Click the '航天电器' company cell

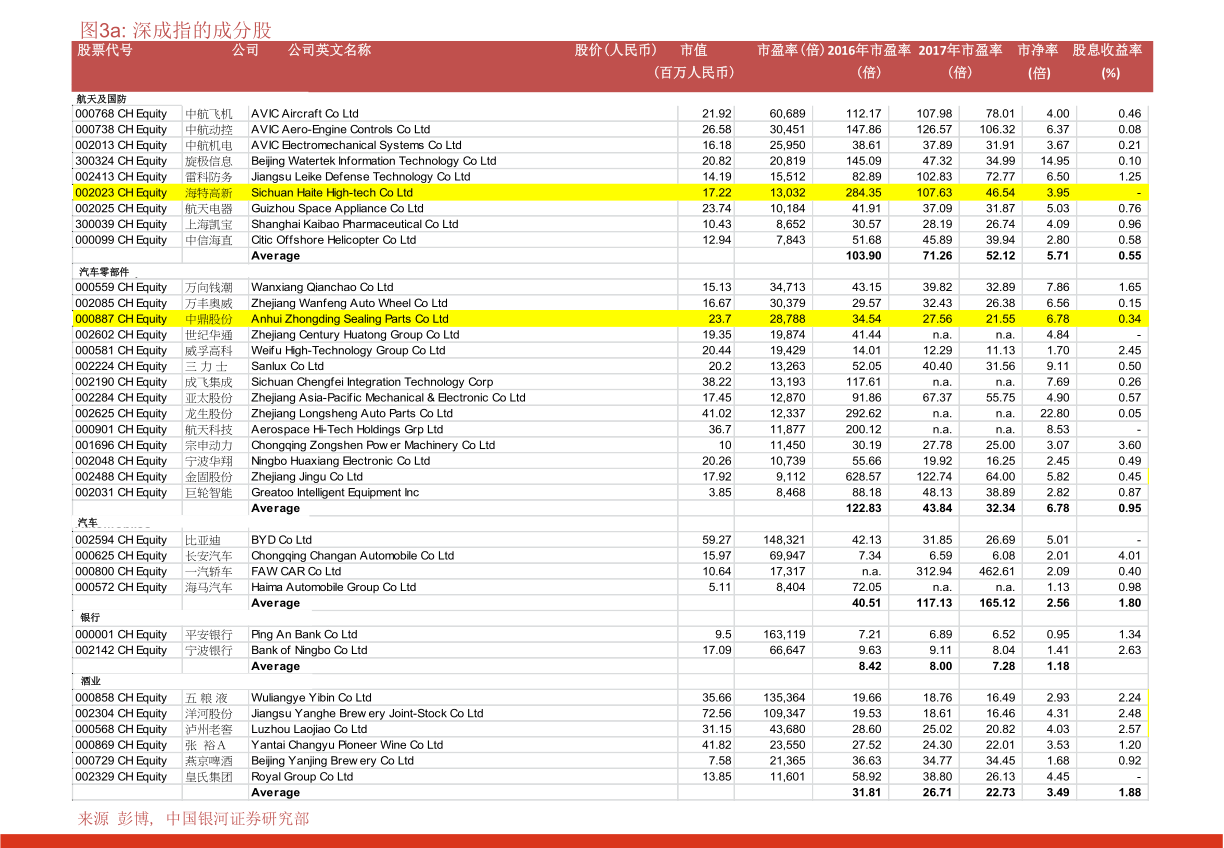(x=208, y=208)
